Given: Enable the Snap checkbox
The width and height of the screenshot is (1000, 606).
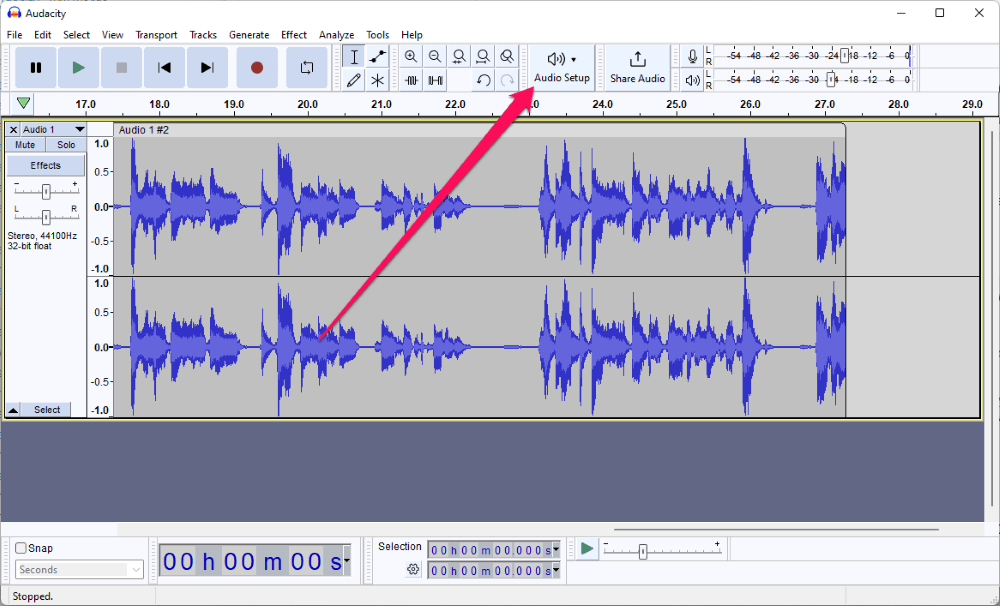Looking at the screenshot, I should [x=21, y=548].
